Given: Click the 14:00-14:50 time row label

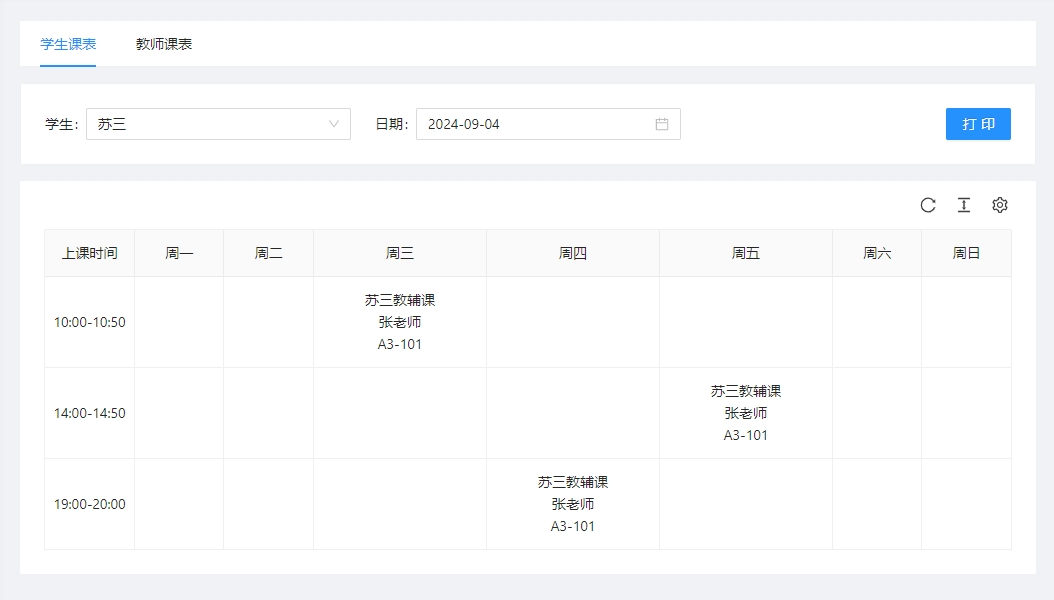Looking at the screenshot, I should (90, 413).
